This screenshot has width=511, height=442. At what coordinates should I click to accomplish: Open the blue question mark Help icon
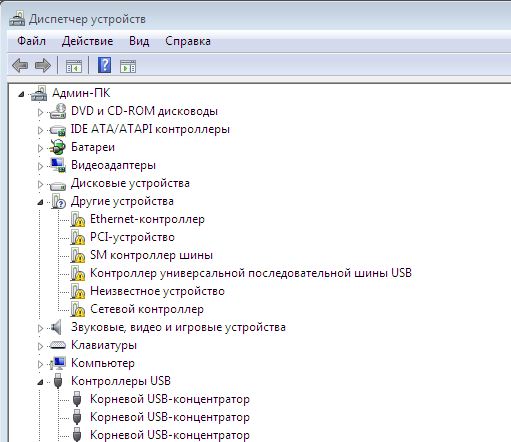tap(104, 65)
